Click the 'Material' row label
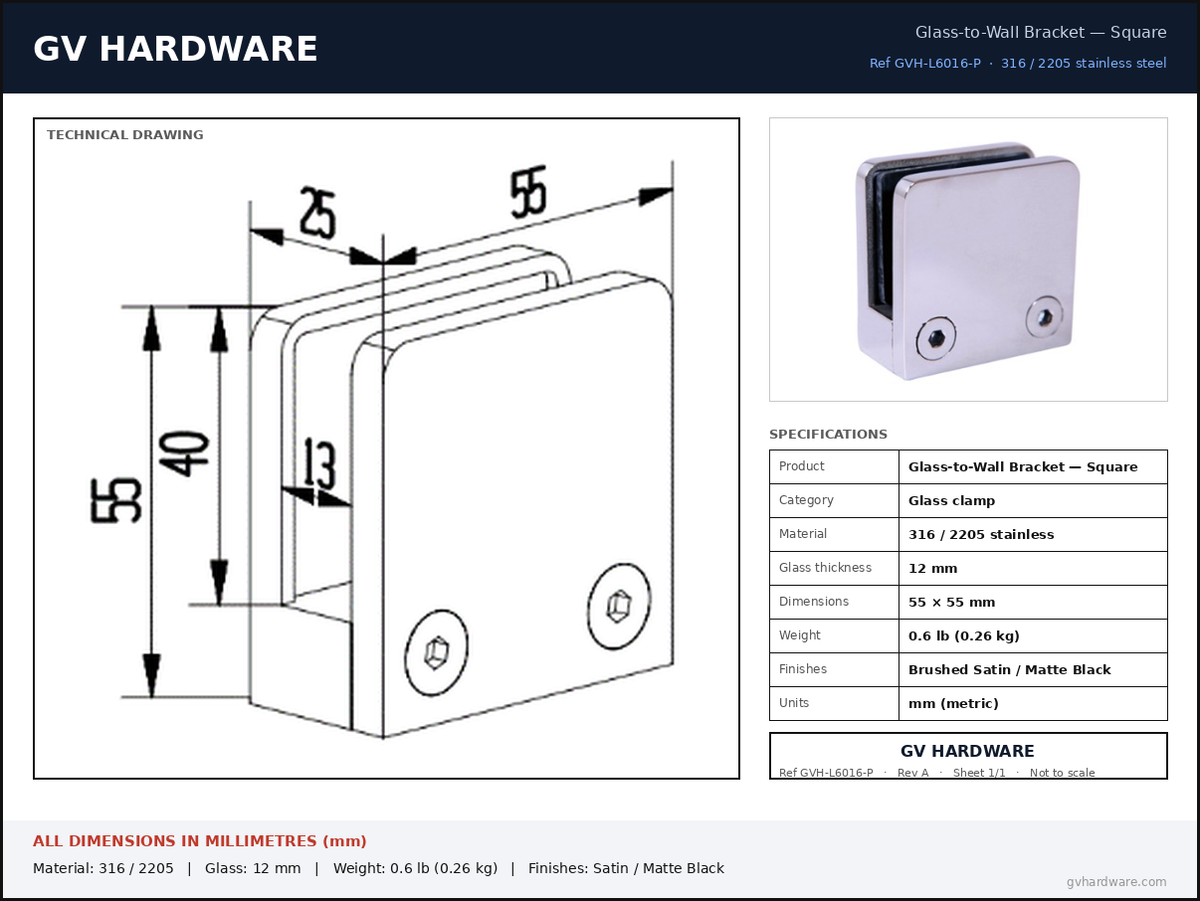 click(803, 534)
